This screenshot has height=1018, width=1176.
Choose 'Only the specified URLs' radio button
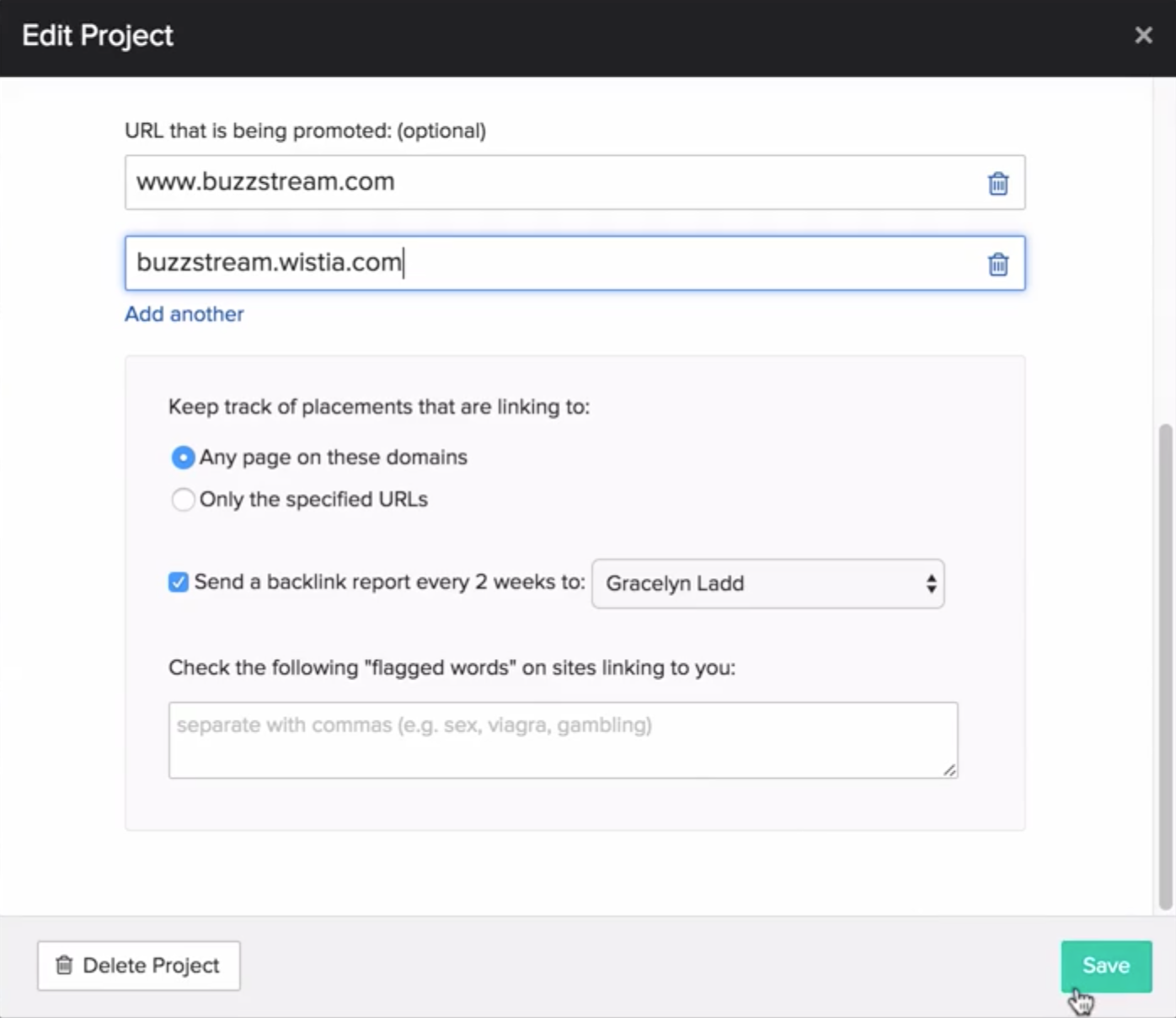(183, 500)
